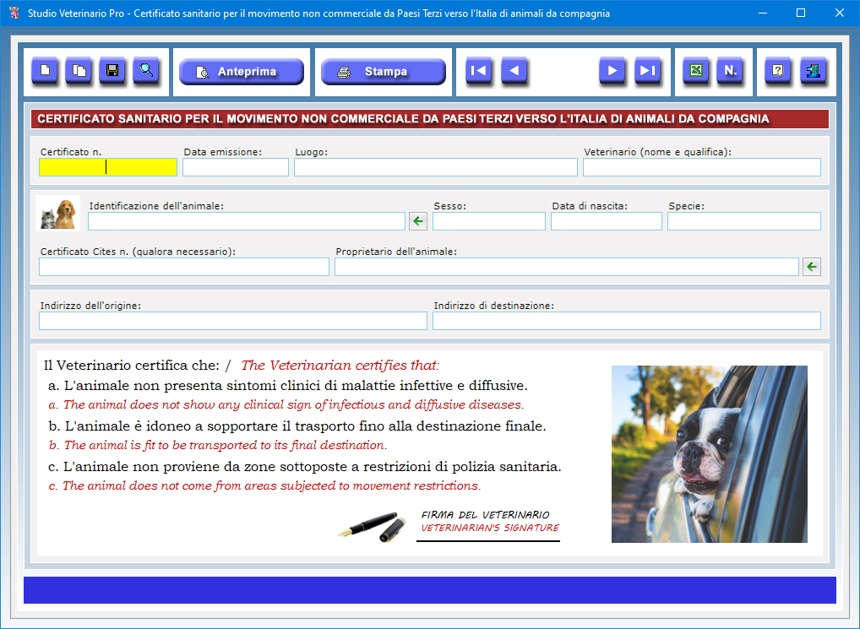Click the fountain pen image
This screenshot has height=629, width=860.
pyautogui.click(x=372, y=527)
